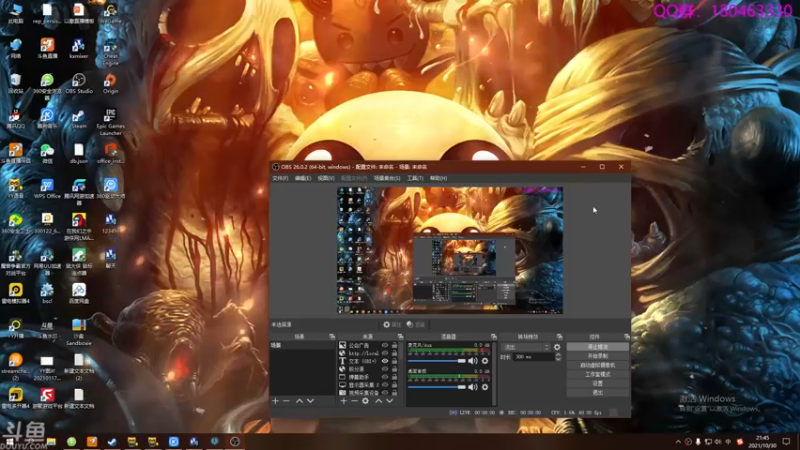Open the 麦克风/Aux mixer settings gear
Screen dimensions: 800x450
click(485, 361)
